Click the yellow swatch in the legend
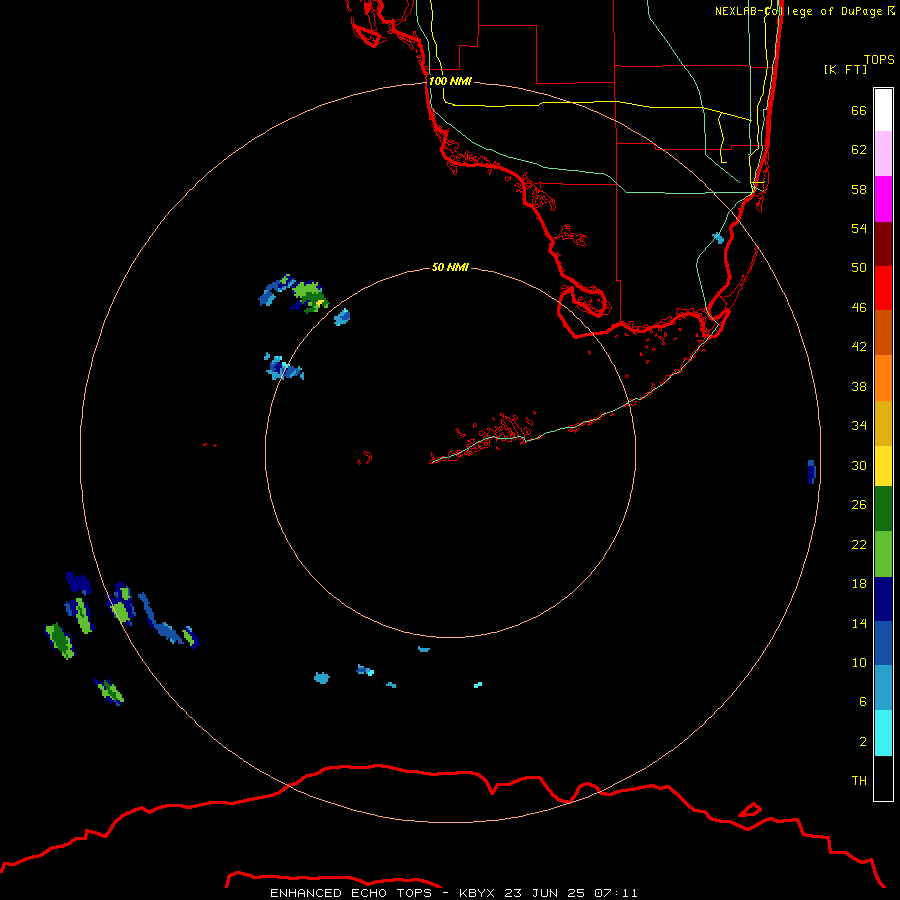 (883, 465)
